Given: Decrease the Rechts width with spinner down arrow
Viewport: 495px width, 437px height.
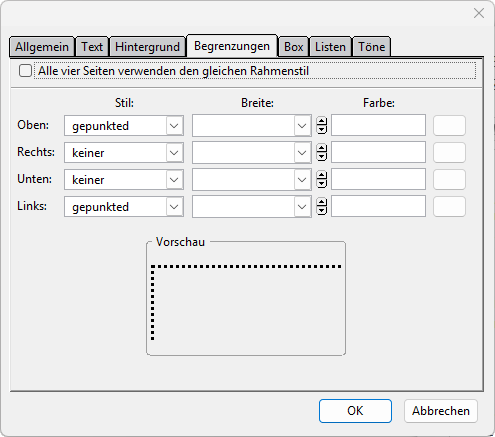Looking at the screenshot, I should [x=321, y=157].
